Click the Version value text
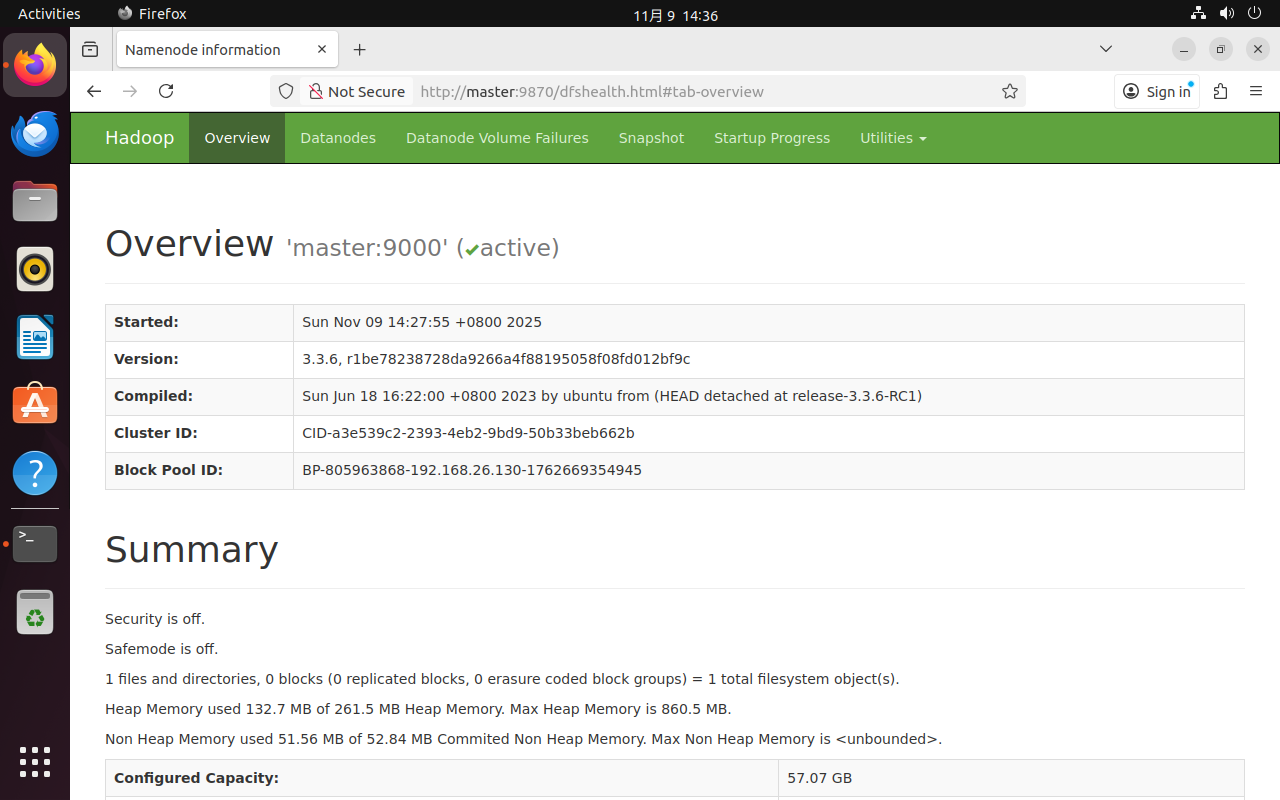Image resolution: width=1280 pixels, height=800 pixels. click(496, 359)
